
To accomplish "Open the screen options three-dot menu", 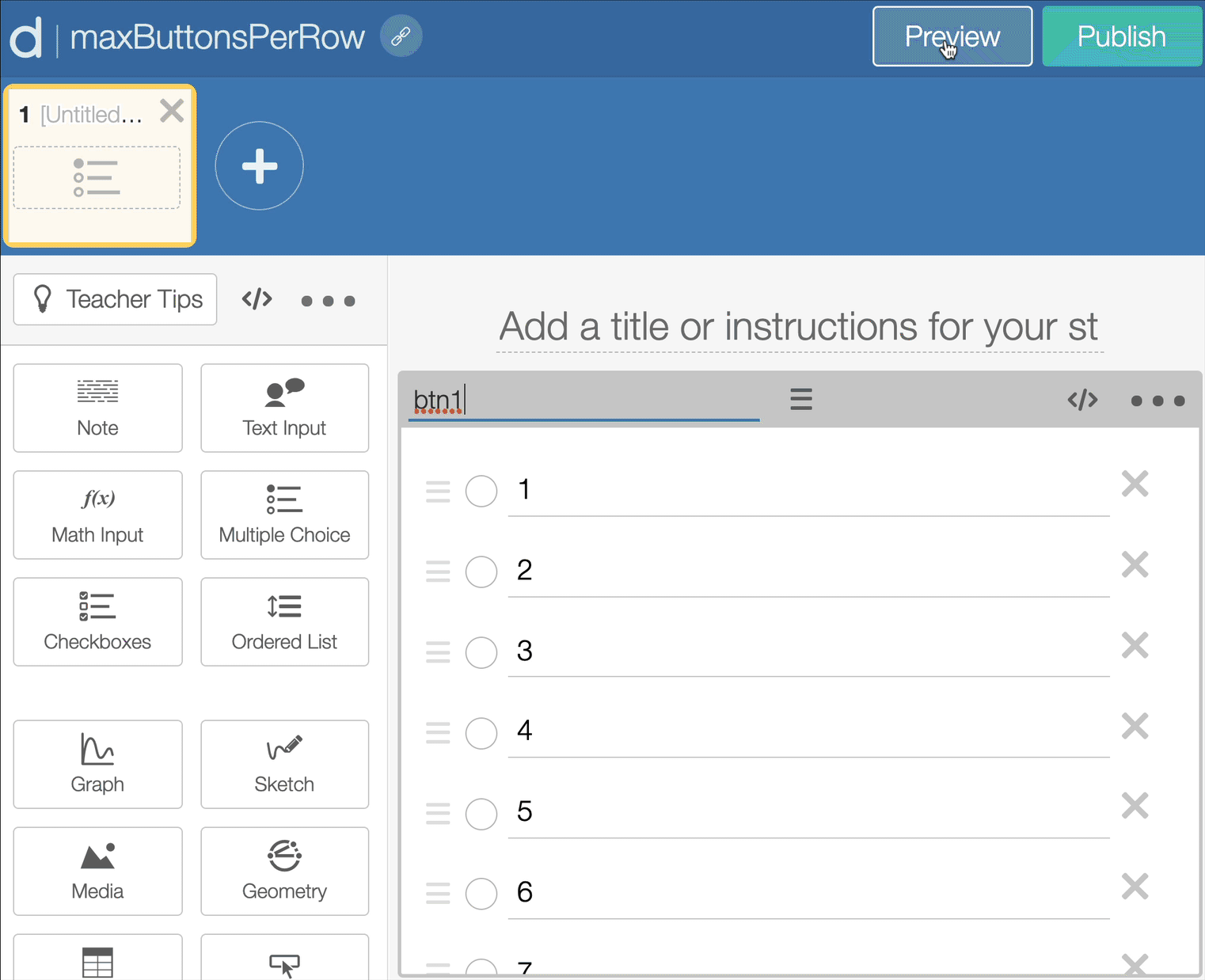I will 328,301.
